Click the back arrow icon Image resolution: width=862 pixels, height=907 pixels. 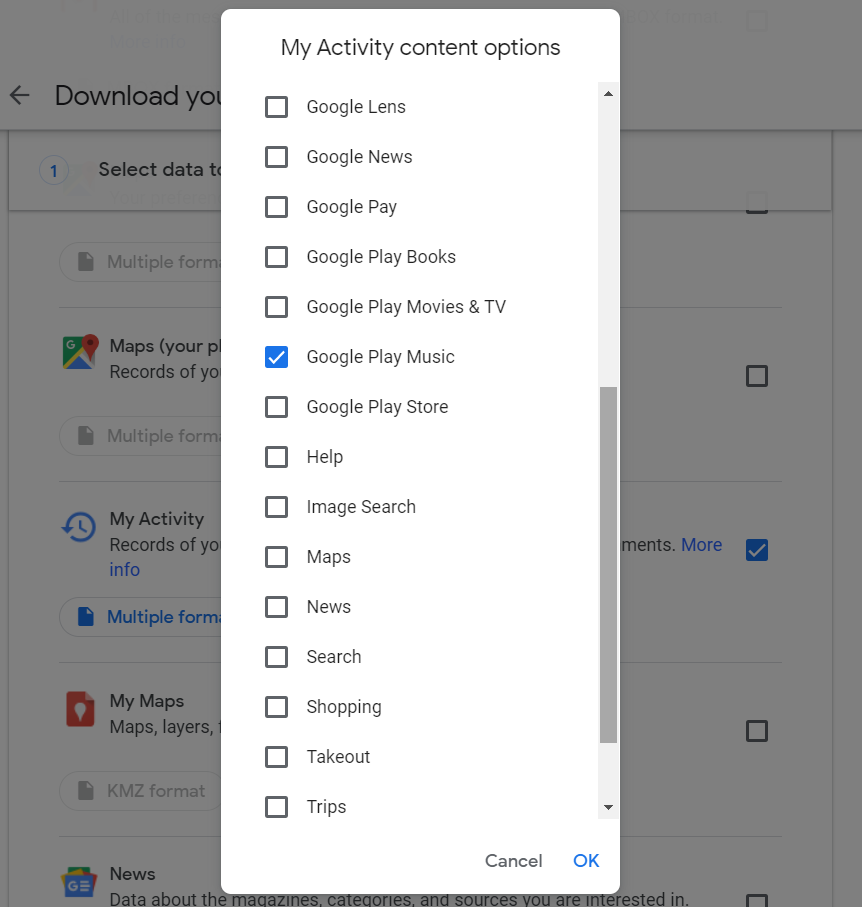[20, 96]
